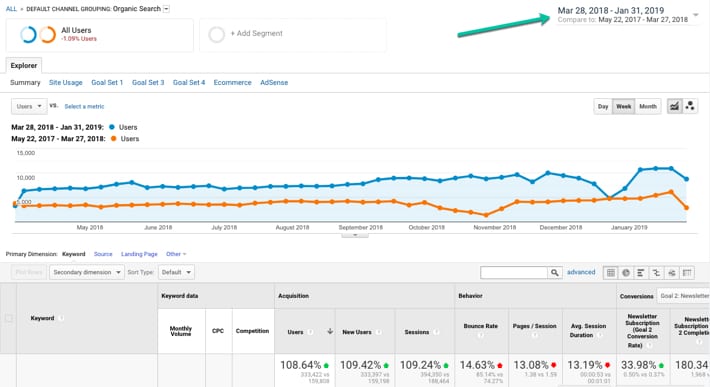The image size is (710, 387).
Task: Open the Secondary dimension dropdown
Action: [87, 272]
